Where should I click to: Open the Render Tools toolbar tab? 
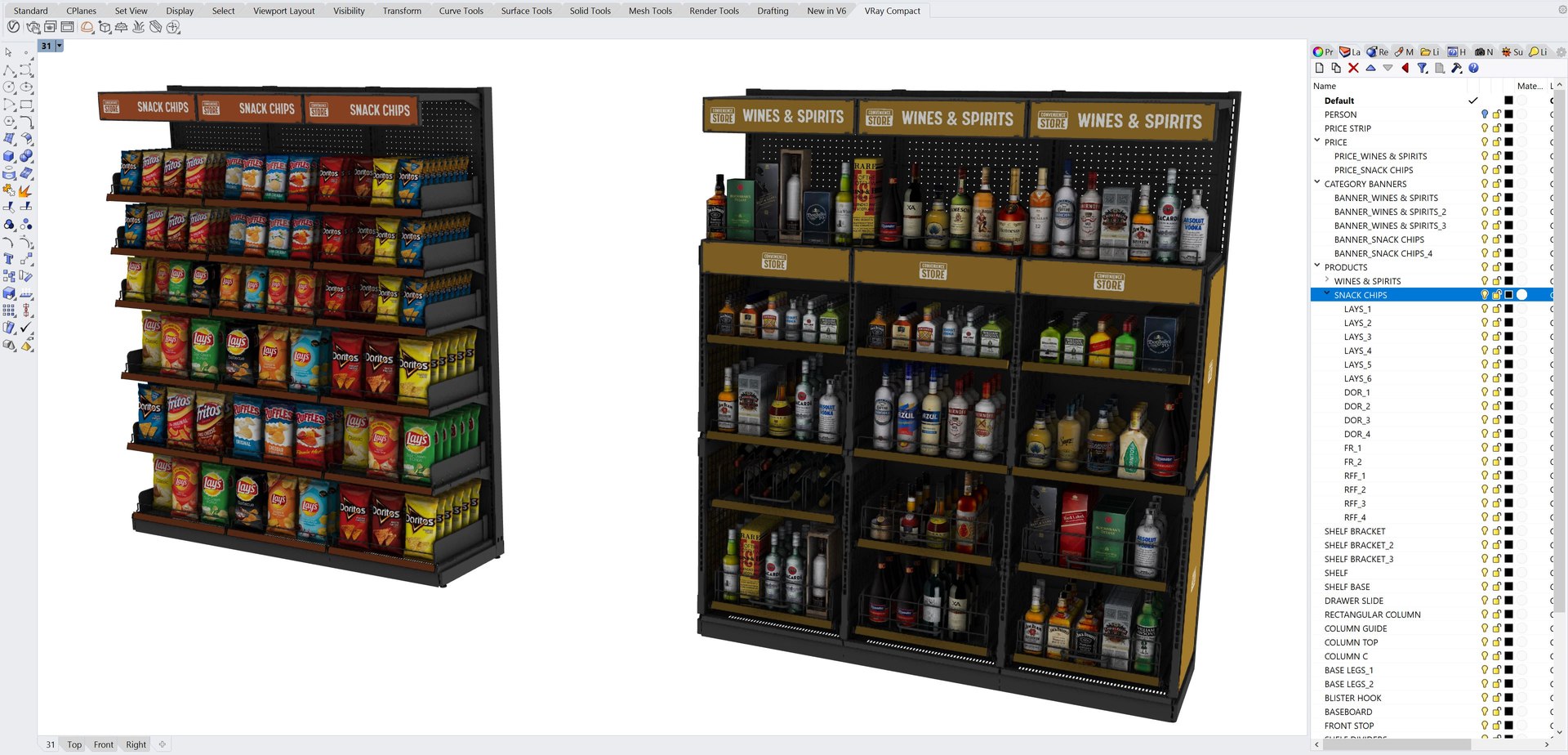pos(714,11)
